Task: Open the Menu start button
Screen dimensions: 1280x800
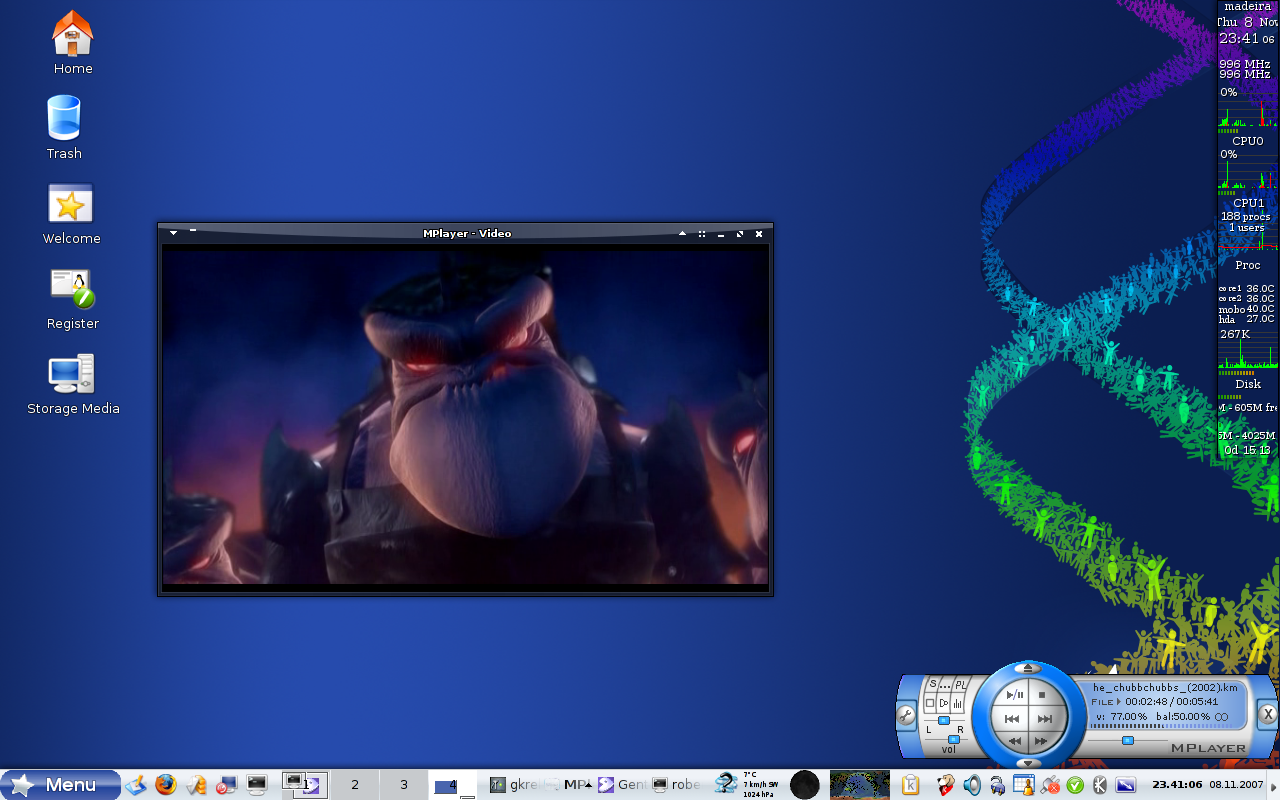Action: (60, 785)
